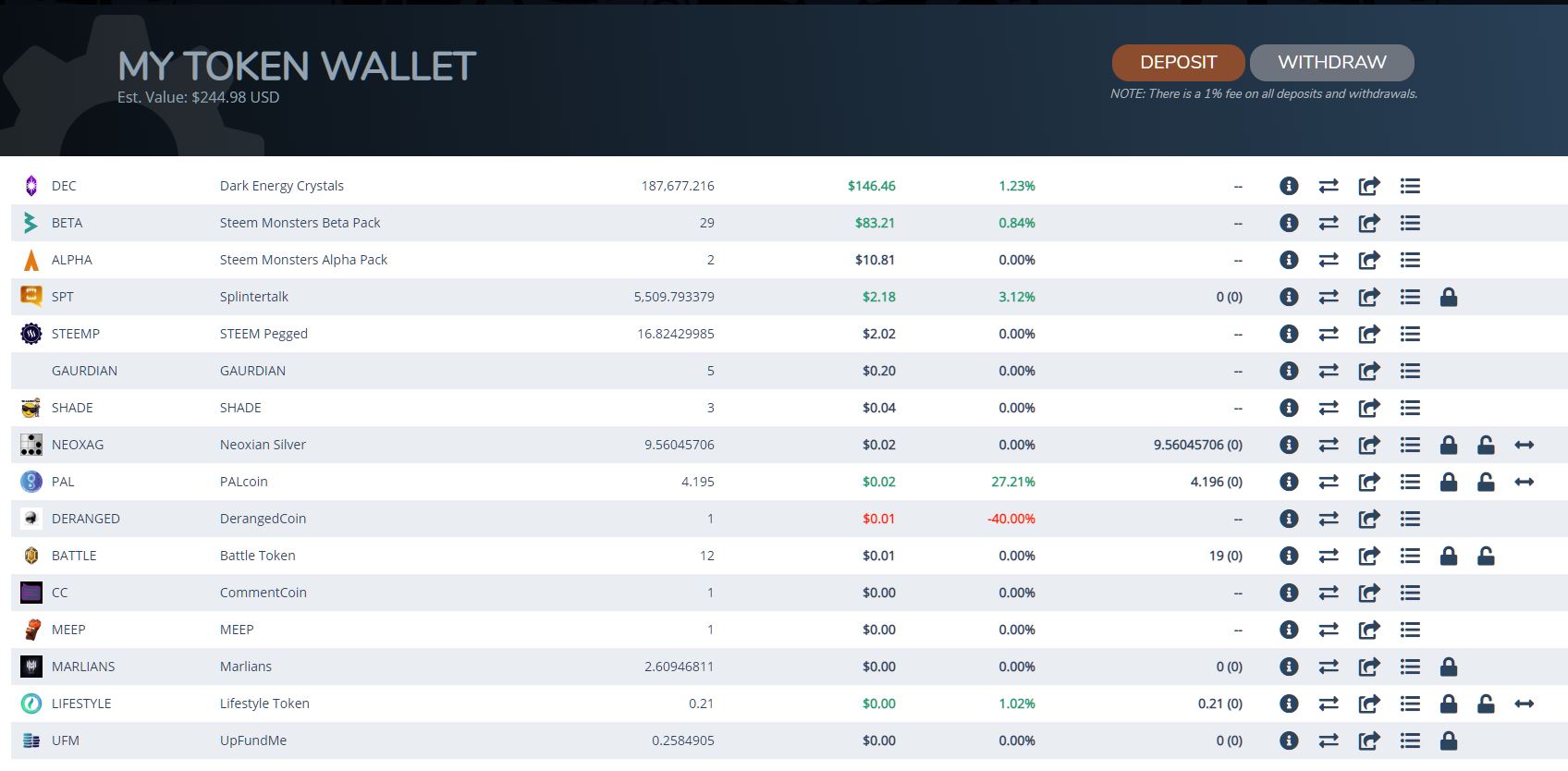1568x771 pixels.
Task: Click the stake lock icon for UFM
Action: [x=1449, y=740]
